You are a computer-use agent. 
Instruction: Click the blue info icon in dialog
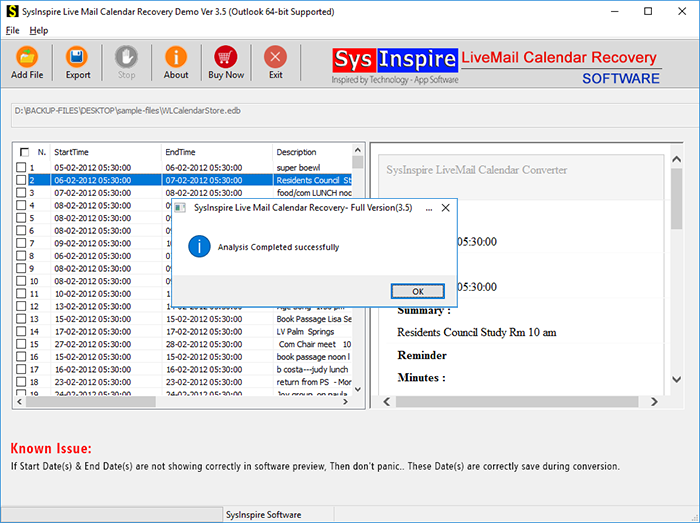(199, 246)
